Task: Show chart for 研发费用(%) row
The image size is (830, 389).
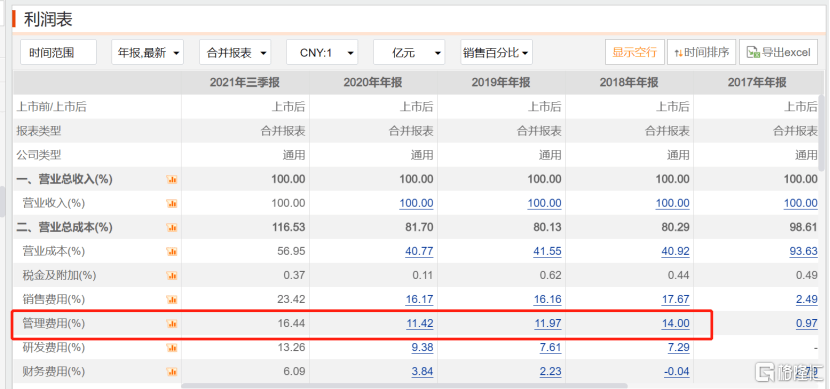Action: pyautogui.click(x=172, y=348)
